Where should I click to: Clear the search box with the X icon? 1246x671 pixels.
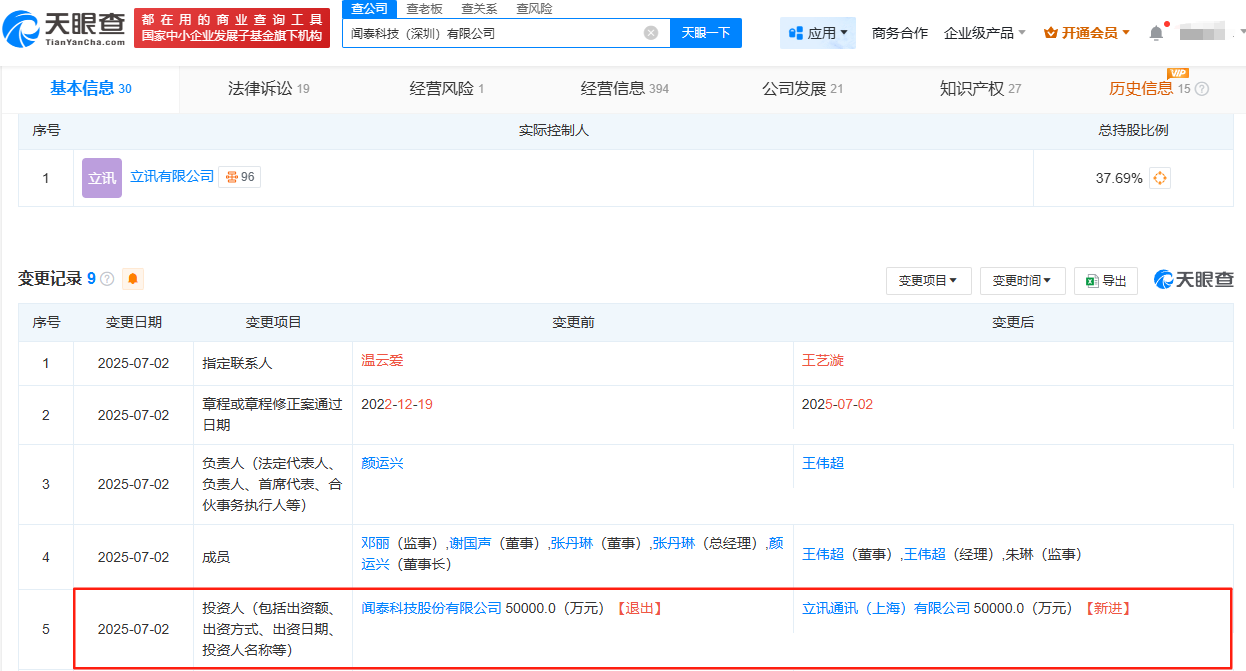651,33
